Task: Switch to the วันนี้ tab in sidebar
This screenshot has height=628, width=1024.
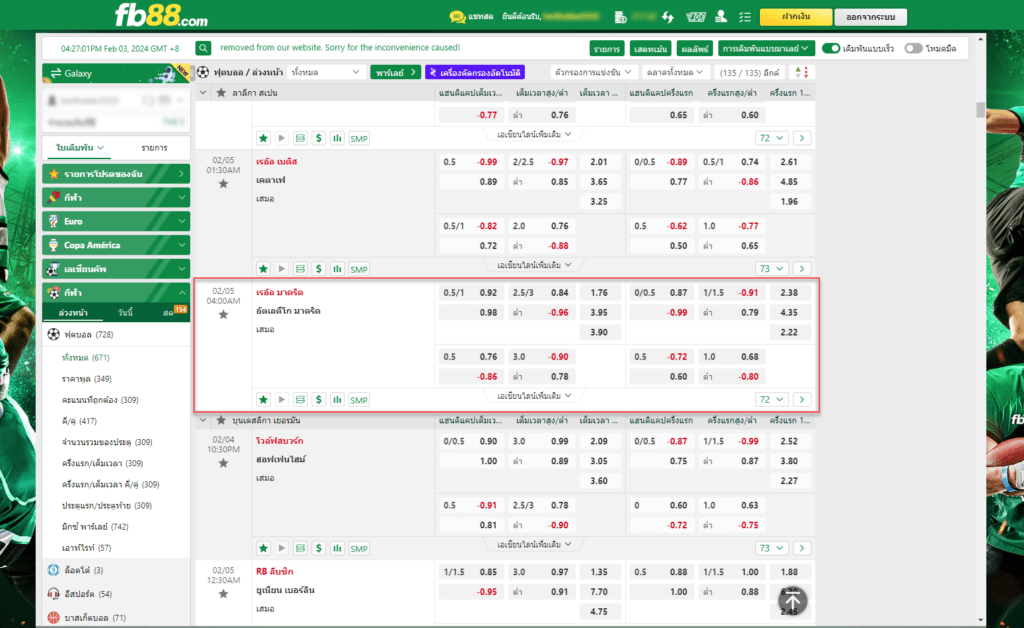Action: 125,313
